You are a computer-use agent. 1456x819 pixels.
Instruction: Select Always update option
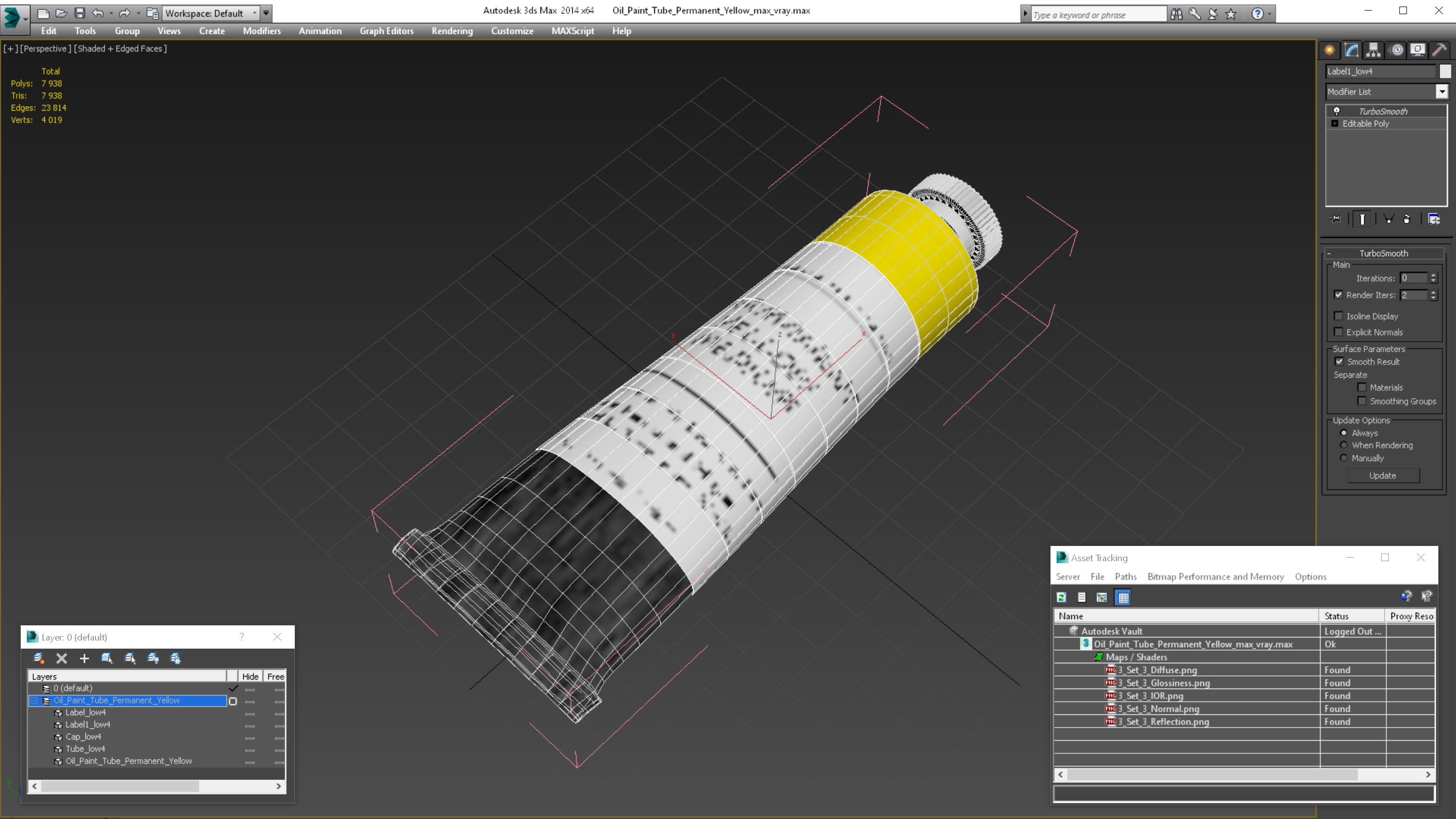click(1344, 433)
